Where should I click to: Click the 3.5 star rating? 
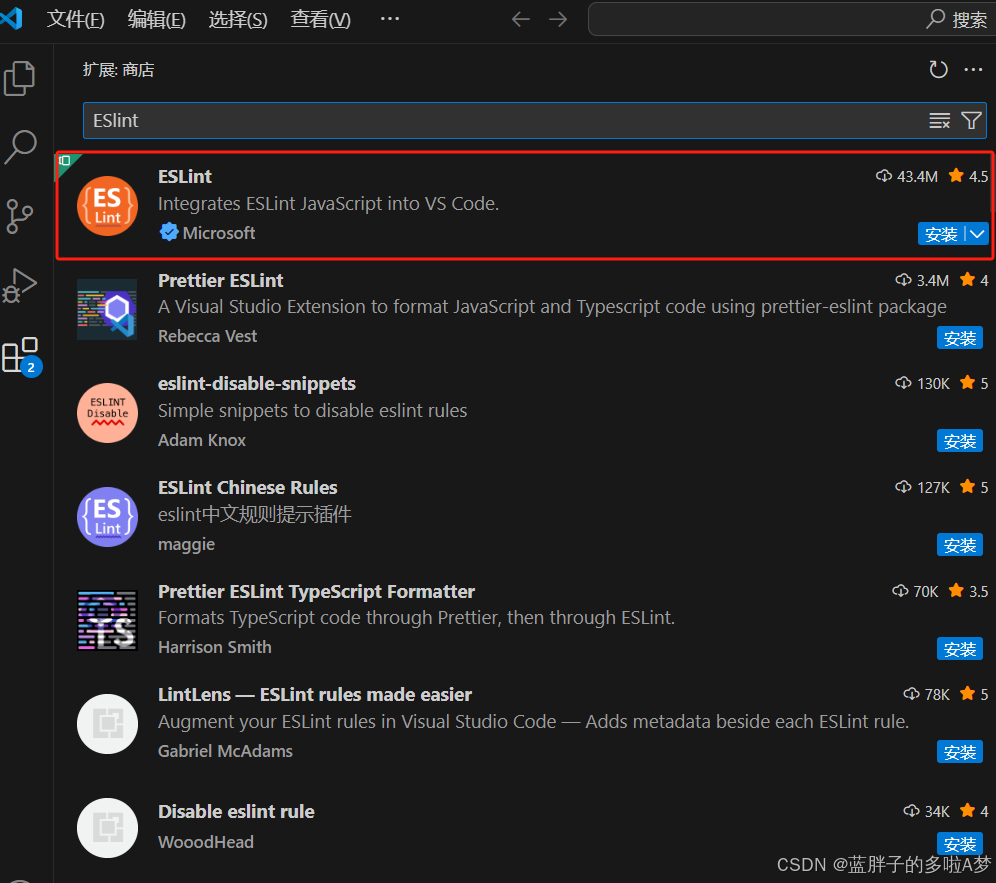(x=969, y=591)
